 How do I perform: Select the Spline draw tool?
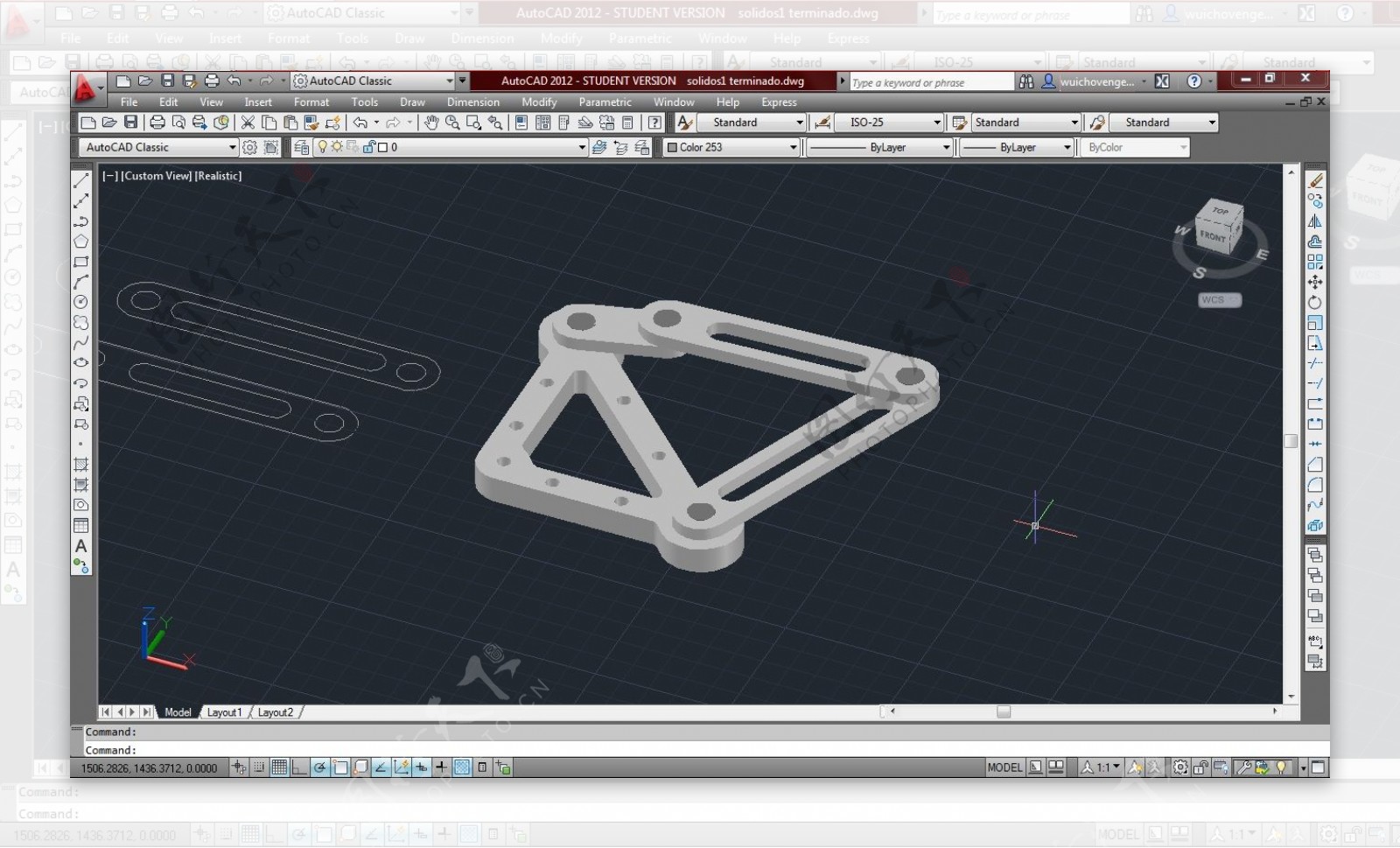tap(80, 343)
